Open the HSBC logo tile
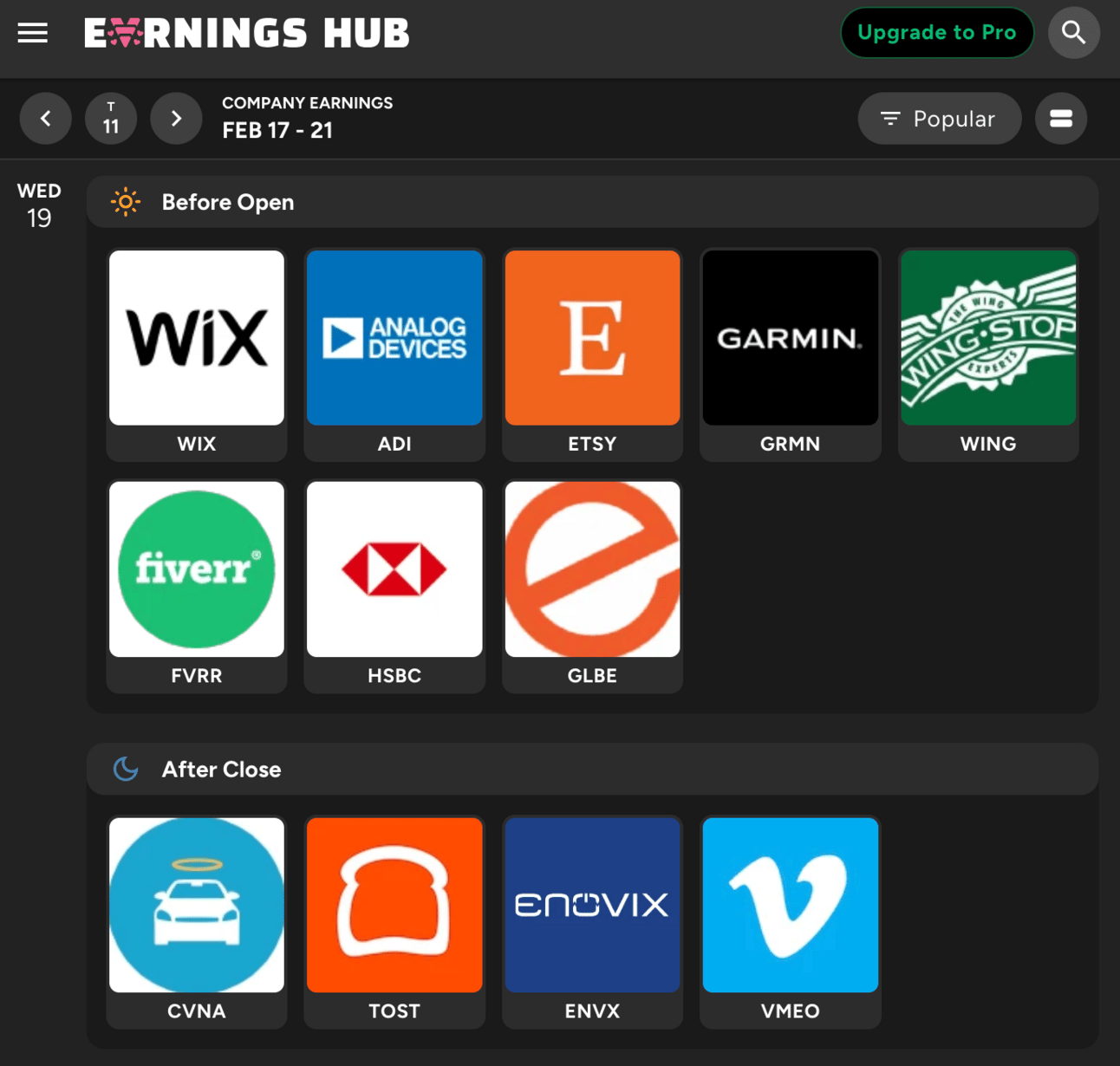 click(x=394, y=569)
